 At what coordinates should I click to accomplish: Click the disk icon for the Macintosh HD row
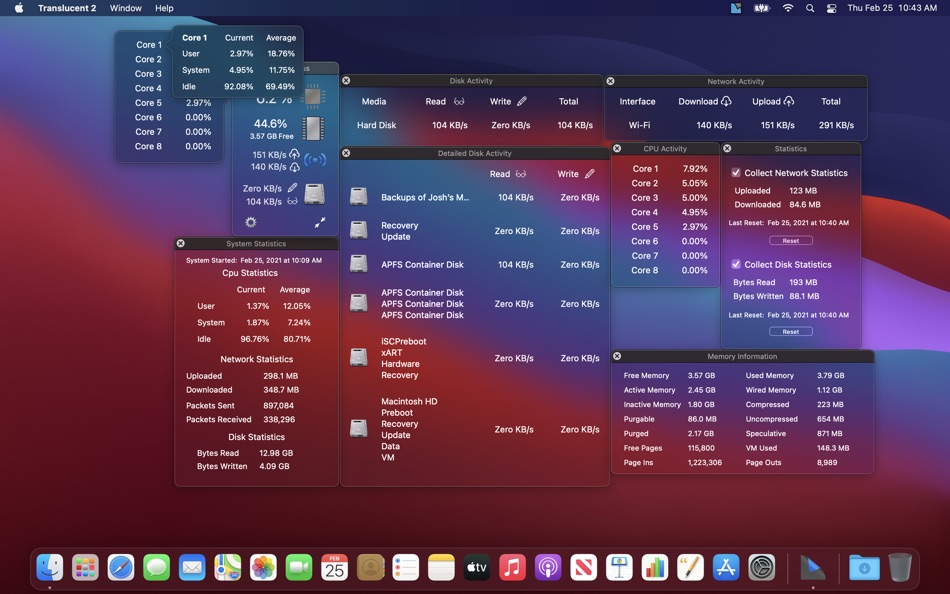click(359, 429)
